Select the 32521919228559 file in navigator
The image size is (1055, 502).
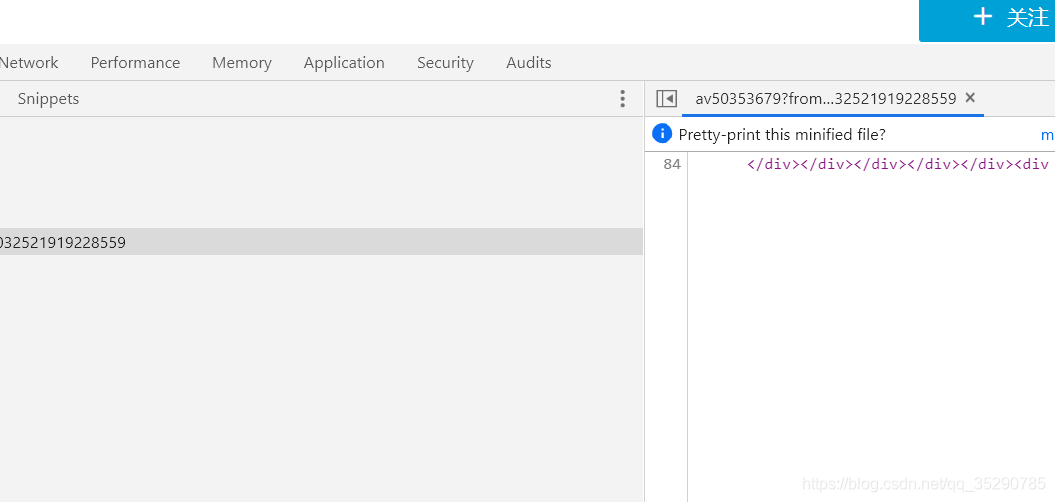[321, 242]
